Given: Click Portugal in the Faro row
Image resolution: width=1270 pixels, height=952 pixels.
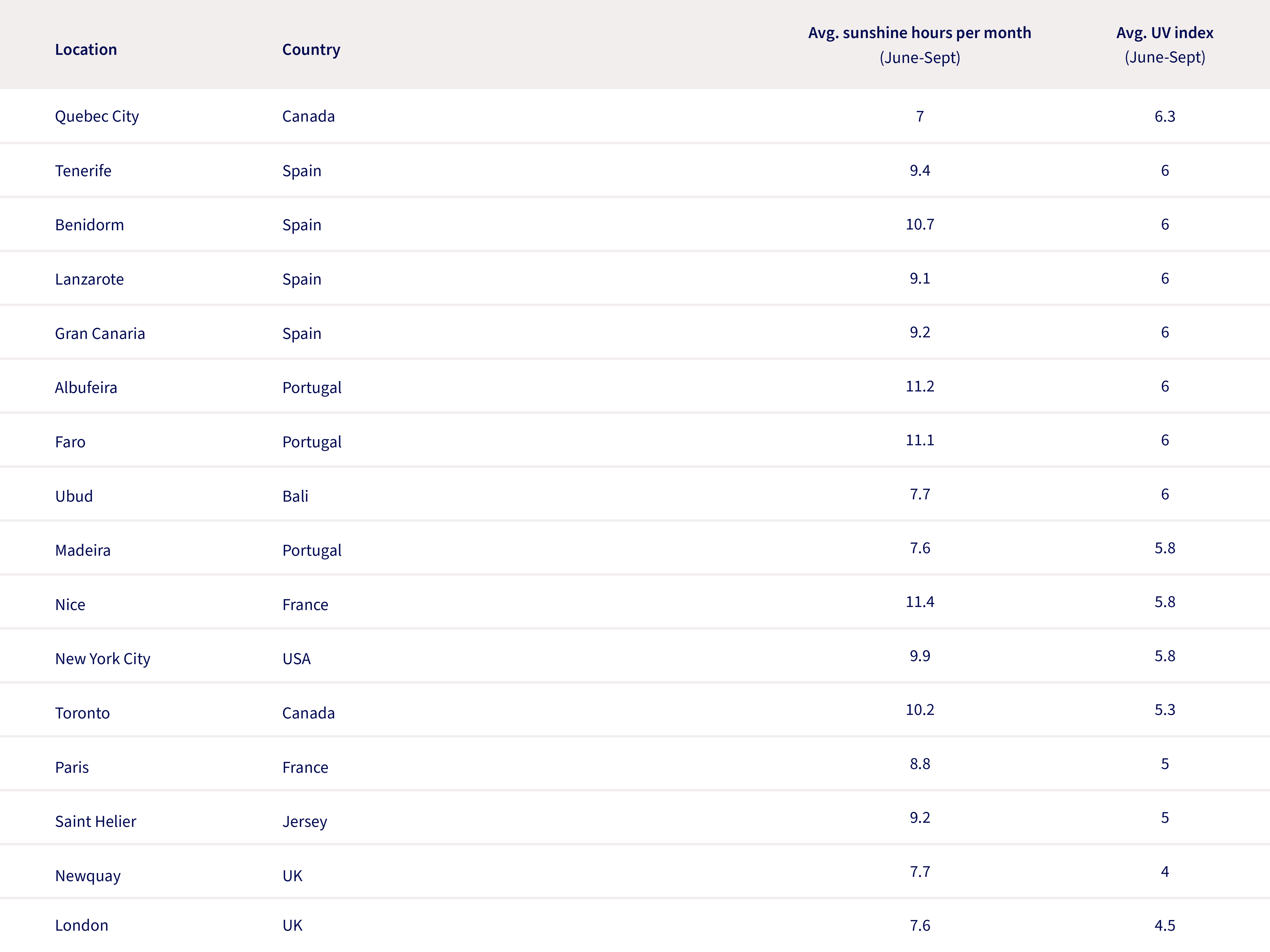Looking at the screenshot, I should tap(312, 442).
